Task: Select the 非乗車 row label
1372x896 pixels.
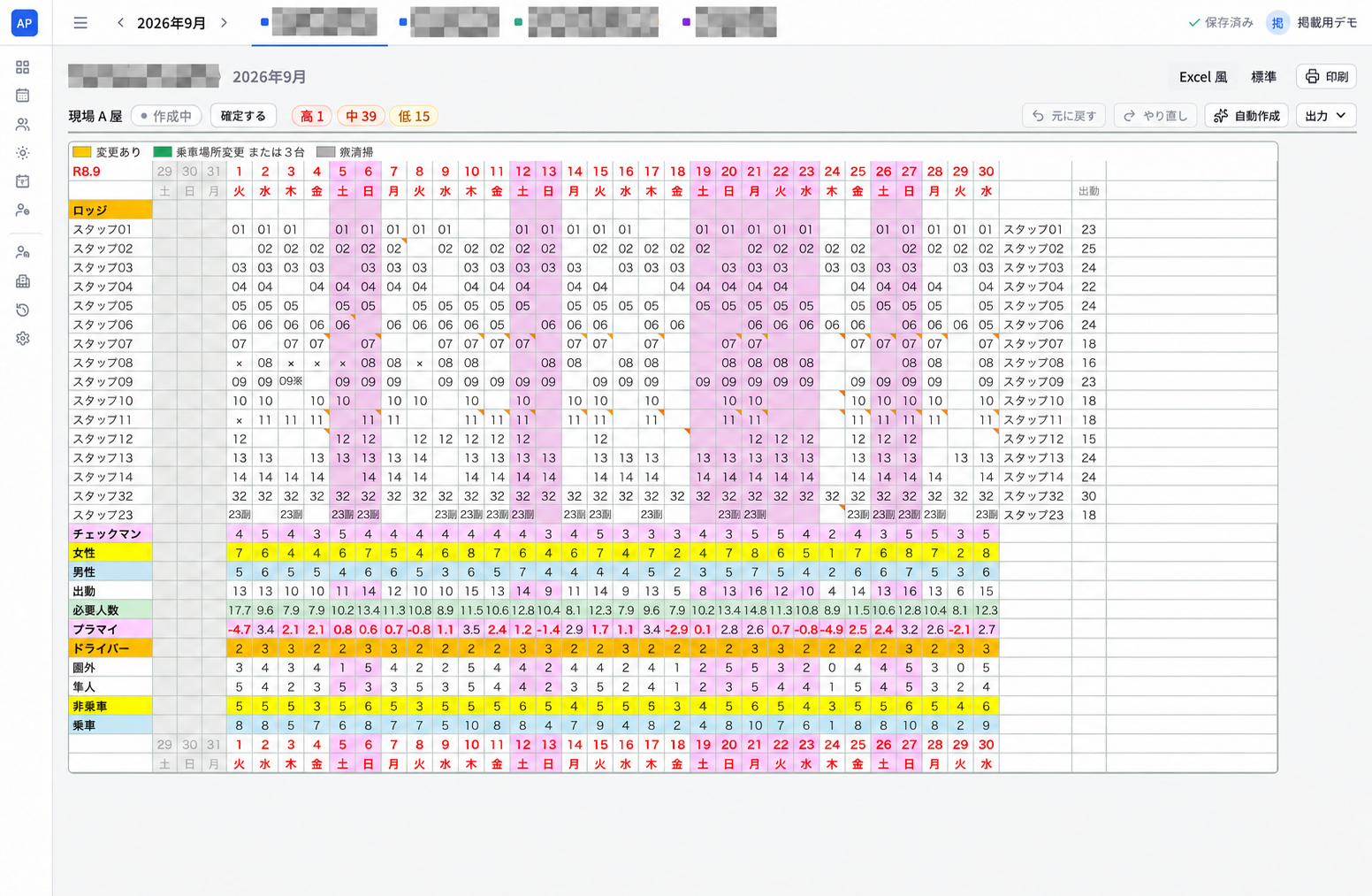Action: (x=111, y=706)
